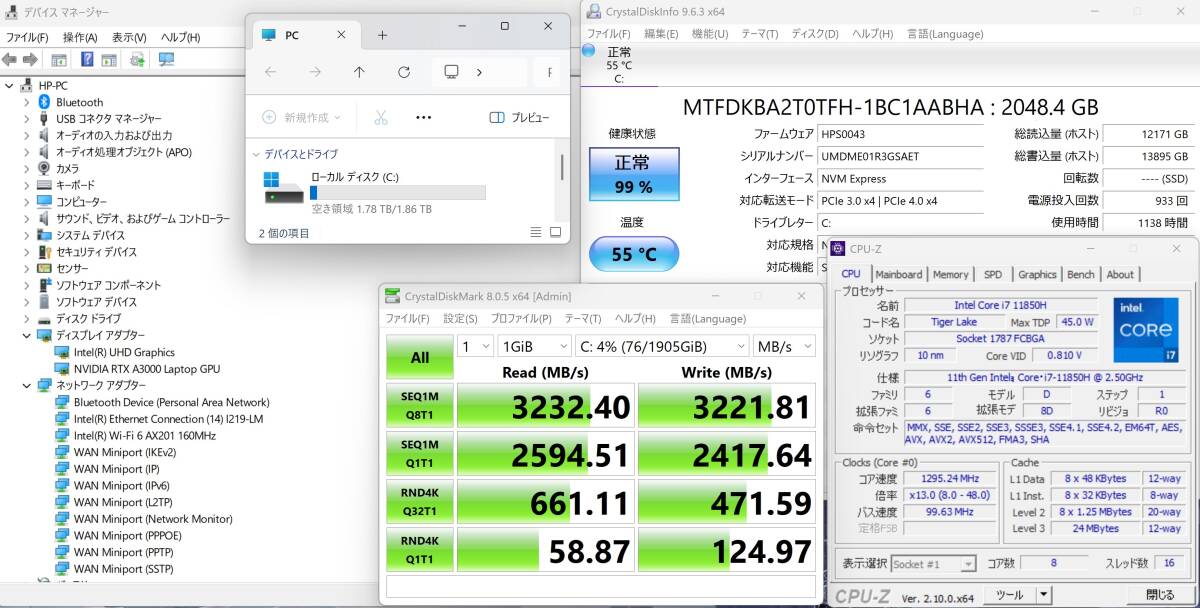Expand the Bluetooth category
This screenshot has width=1200, height=608.
27,102
